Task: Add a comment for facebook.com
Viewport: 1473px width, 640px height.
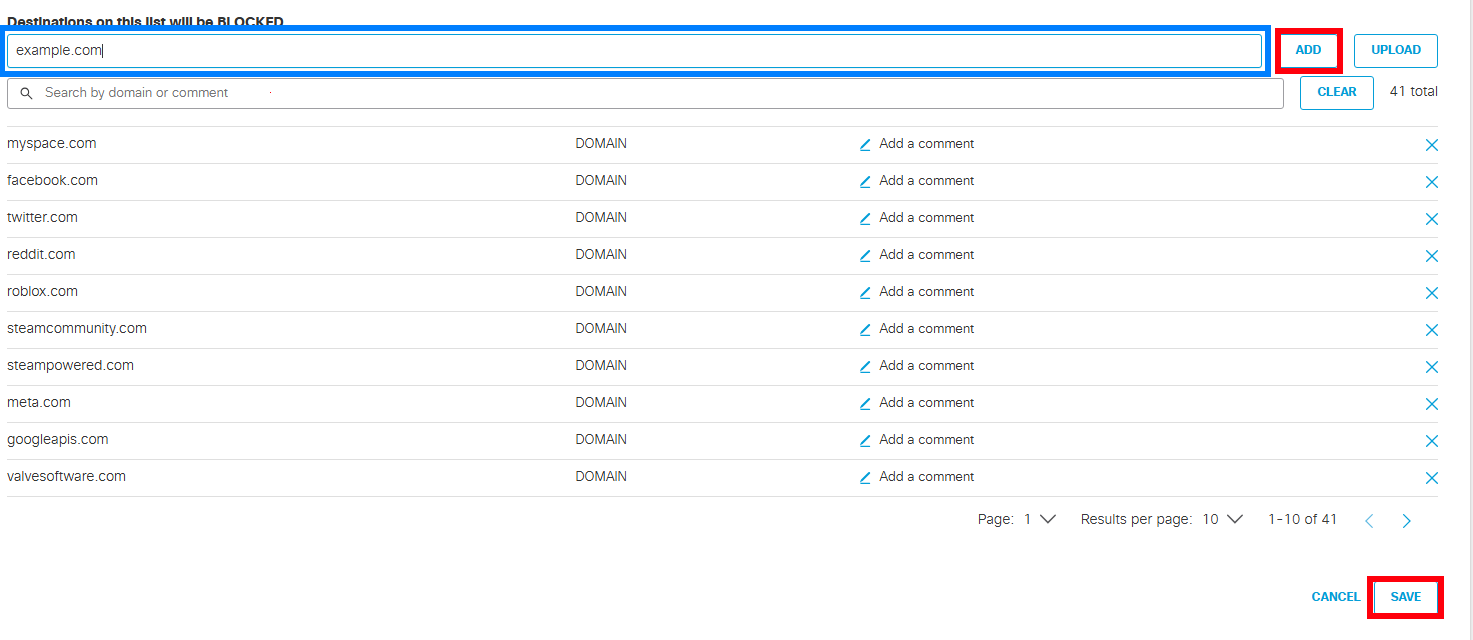Action: (926, 181)
